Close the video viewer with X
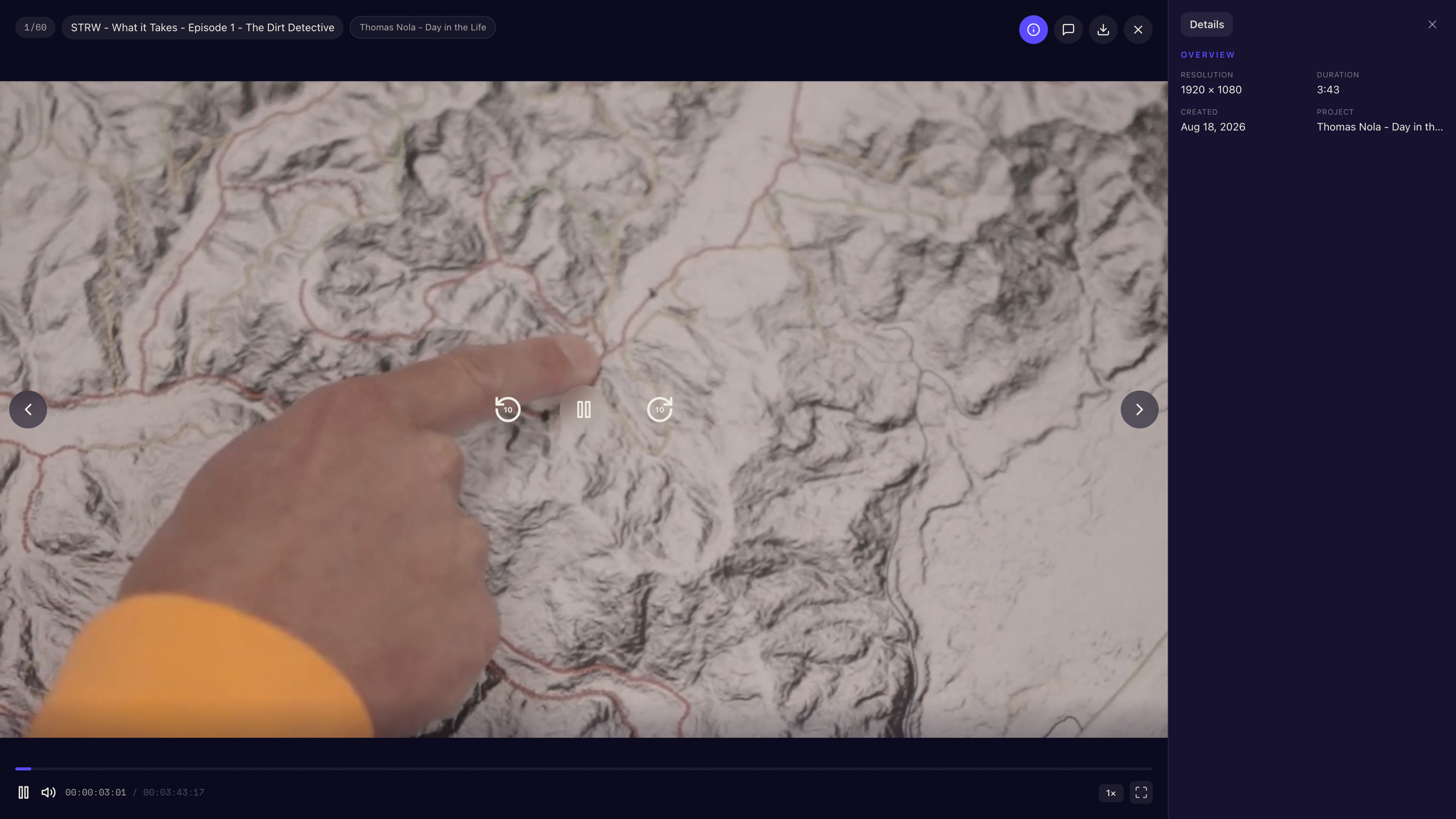The image size is (1456, 819). tap(1137, 30)
